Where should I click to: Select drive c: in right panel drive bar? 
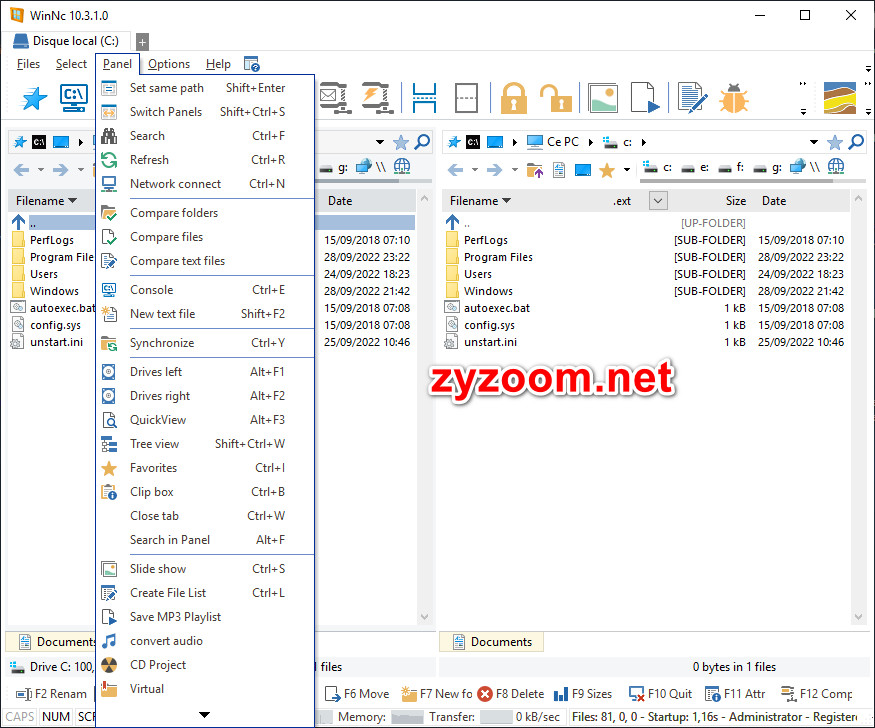(657, 167)
